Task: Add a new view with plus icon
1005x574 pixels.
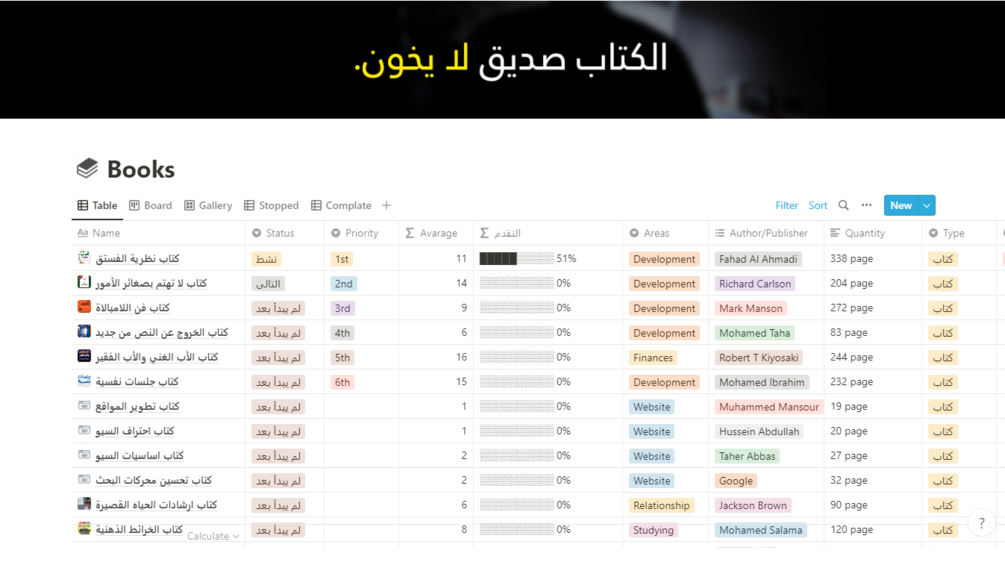Action: click(x=386, y=205)
